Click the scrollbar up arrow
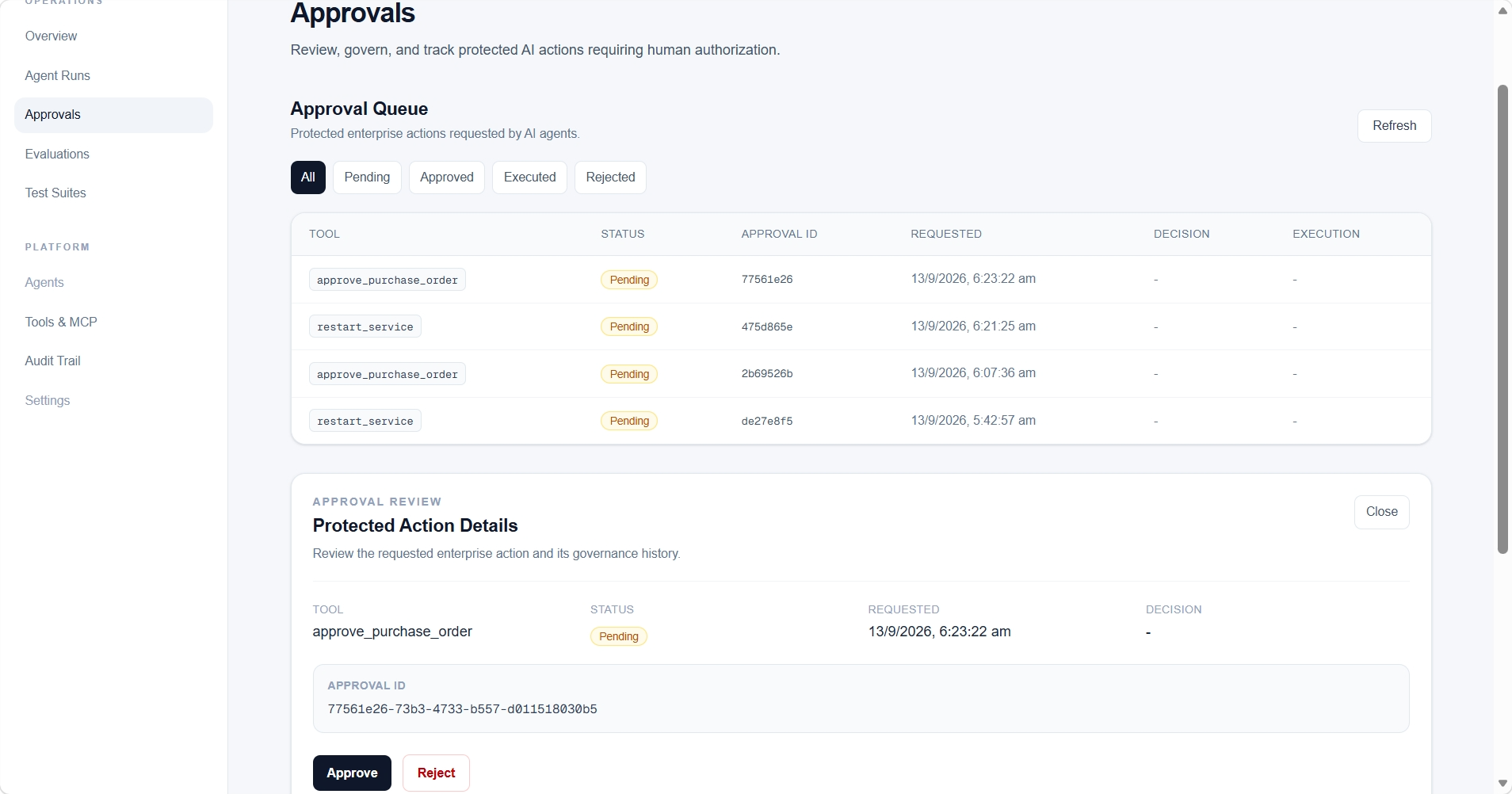The width and height of the screenshot is (1512, 794). coord(1502,10)
